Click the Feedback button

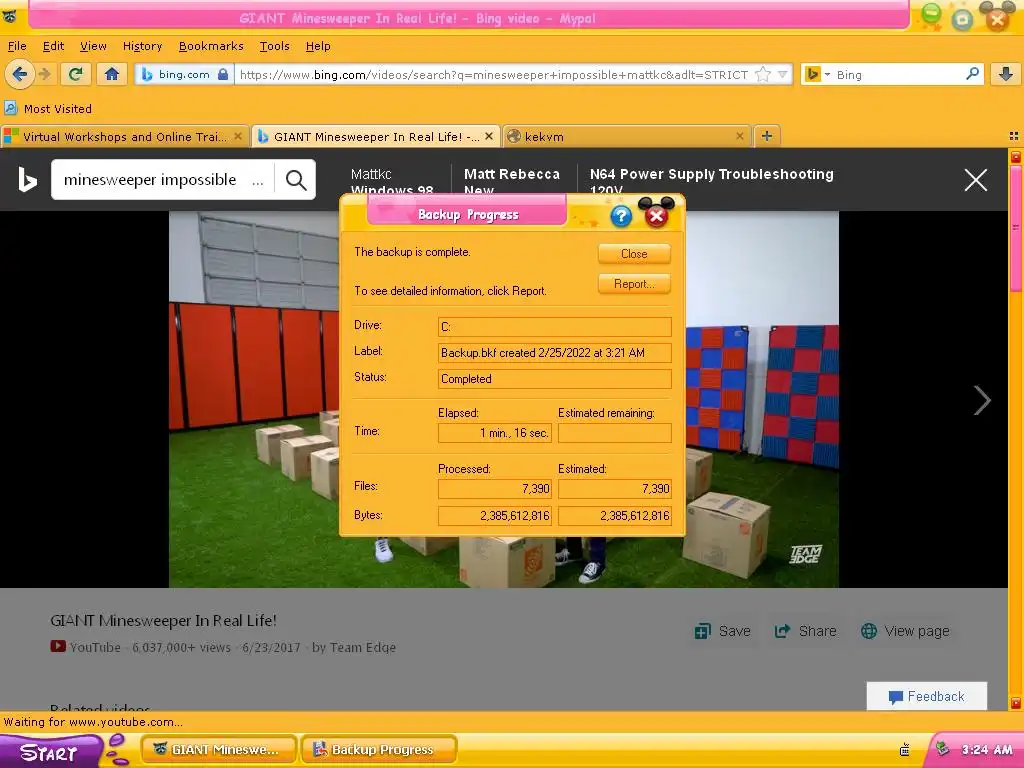926,696
